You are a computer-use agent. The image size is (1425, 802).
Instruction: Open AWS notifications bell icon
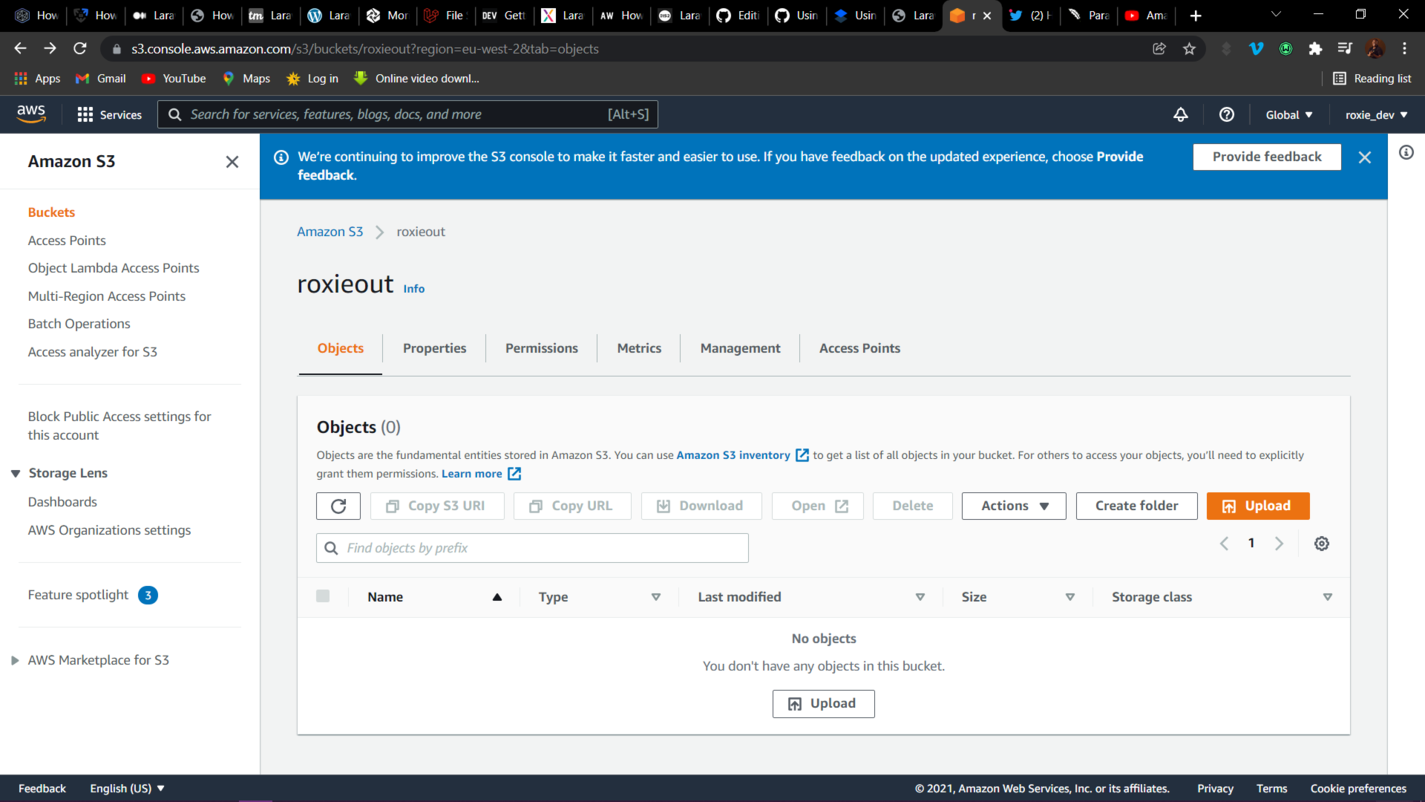point(1180,115)
